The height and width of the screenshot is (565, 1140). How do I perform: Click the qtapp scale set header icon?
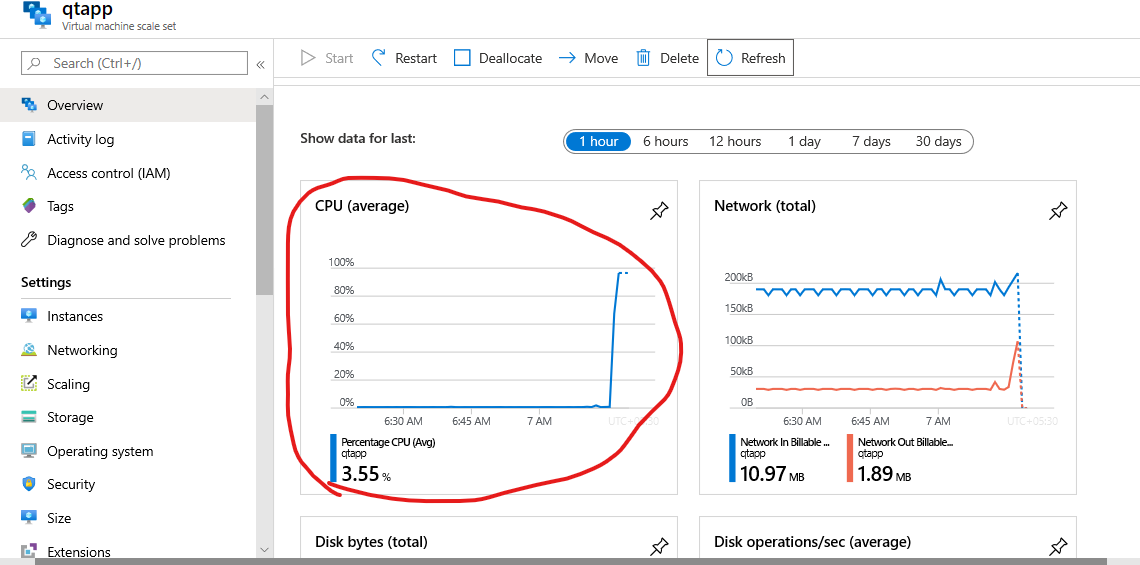coord(38,15)
